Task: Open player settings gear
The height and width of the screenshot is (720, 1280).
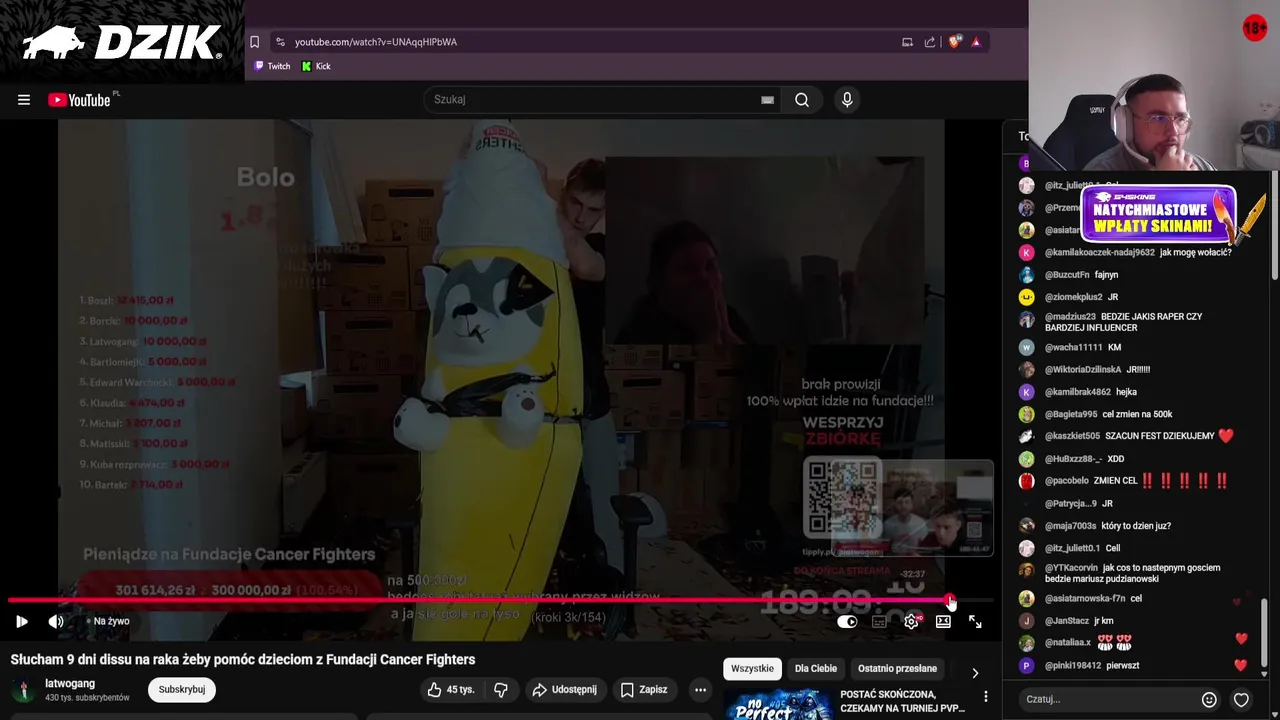Action: [x=911, y=622]
